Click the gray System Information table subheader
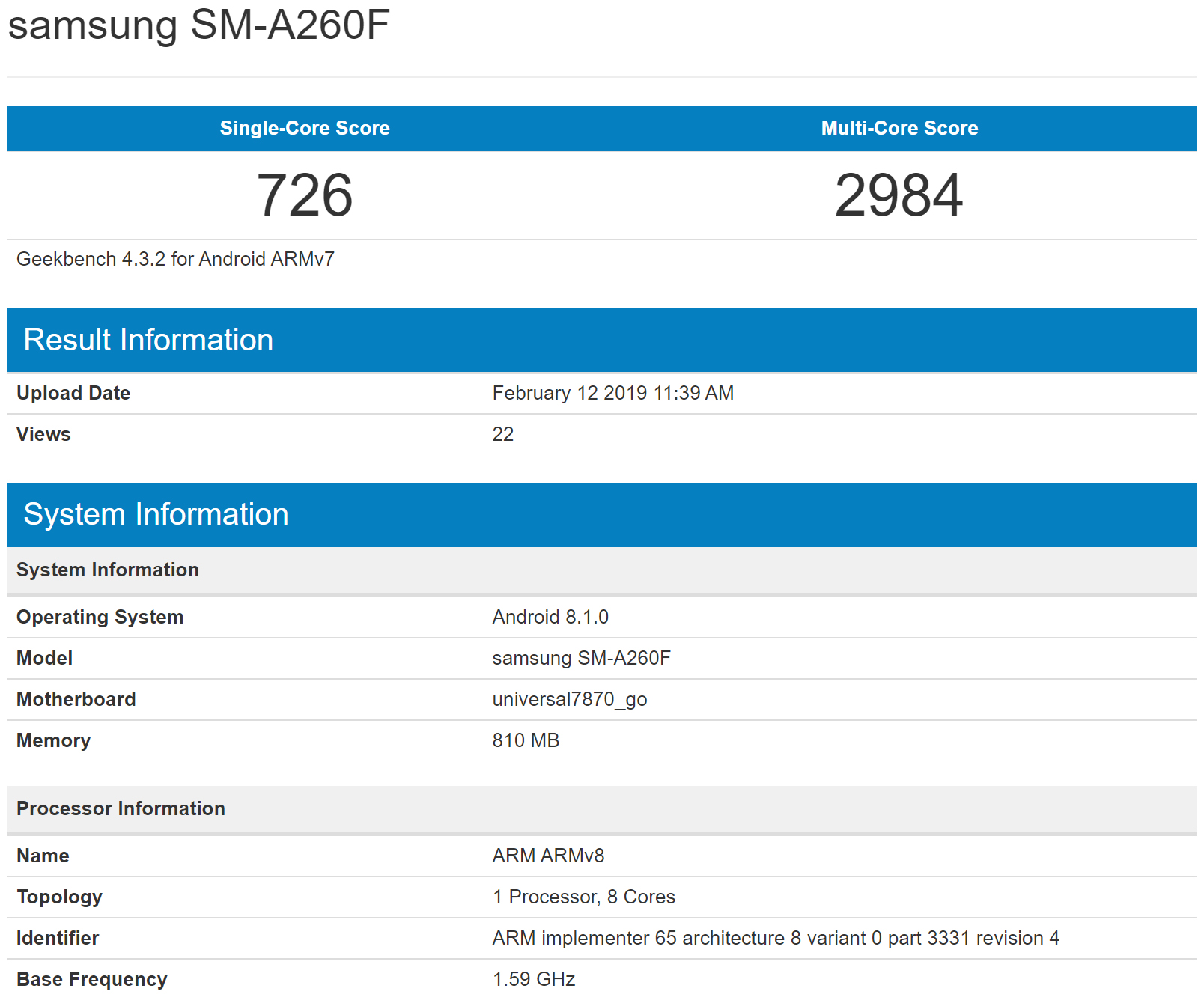The height and width of the screenshot is (1003, 1204). (108, 570)
